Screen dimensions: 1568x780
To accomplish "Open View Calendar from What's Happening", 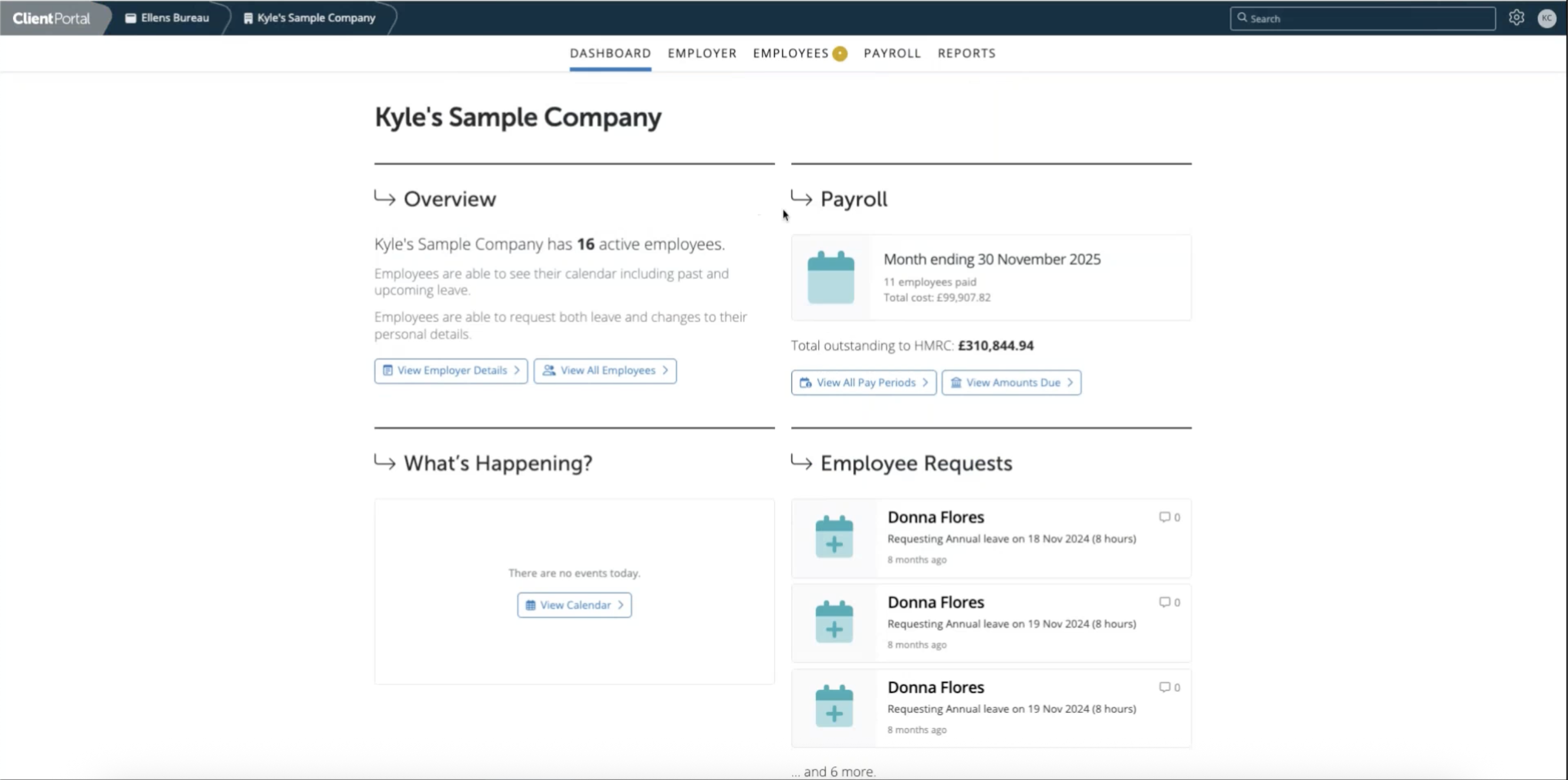I will tap(573, 604).
